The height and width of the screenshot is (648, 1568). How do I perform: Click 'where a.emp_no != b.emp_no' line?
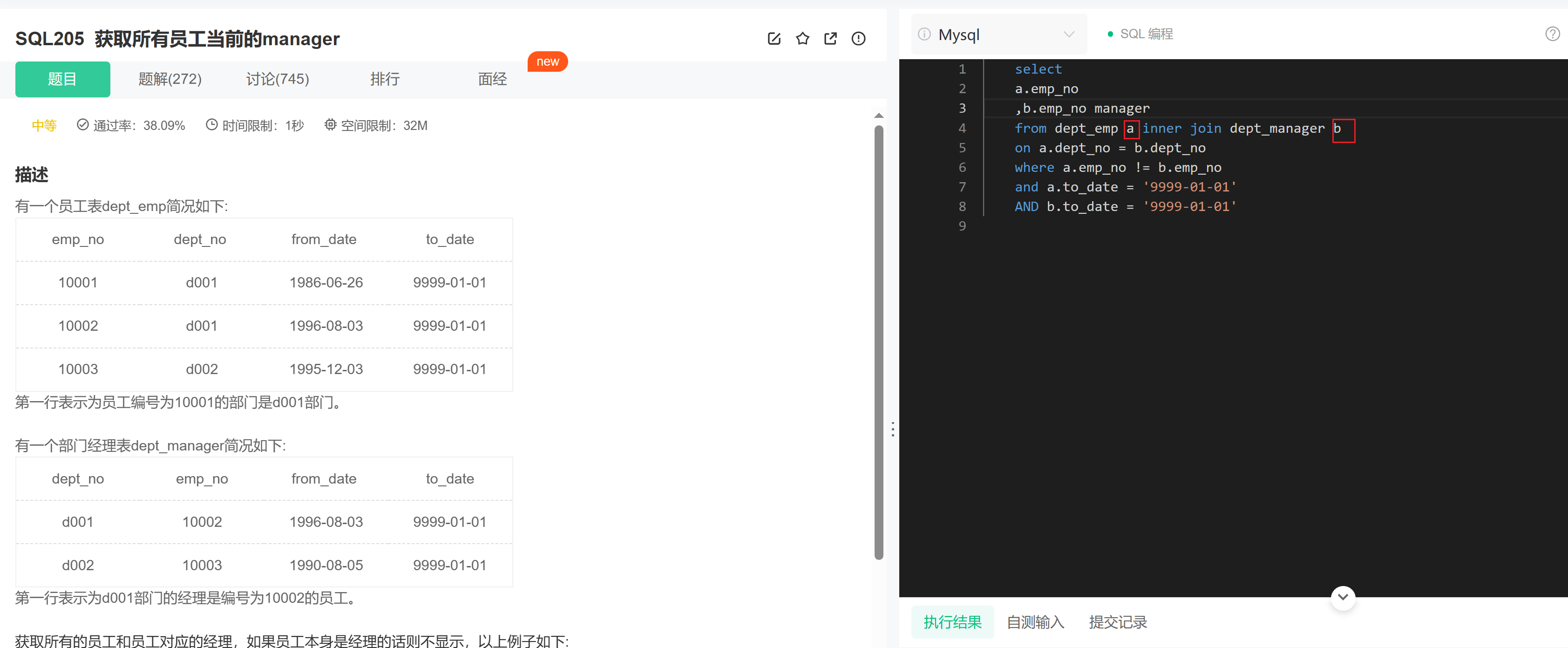(x=1118, y=168)
